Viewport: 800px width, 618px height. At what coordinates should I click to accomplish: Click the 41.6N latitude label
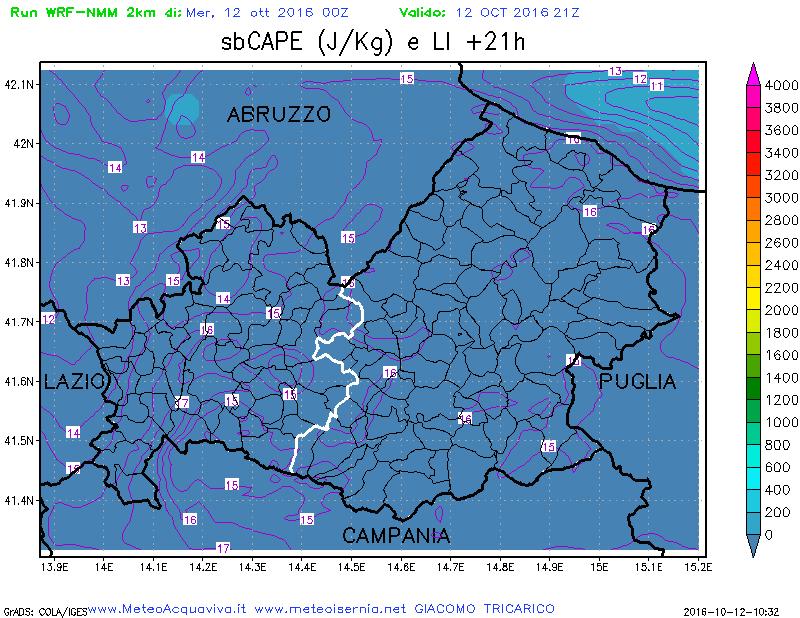click(x=19, y=381)
